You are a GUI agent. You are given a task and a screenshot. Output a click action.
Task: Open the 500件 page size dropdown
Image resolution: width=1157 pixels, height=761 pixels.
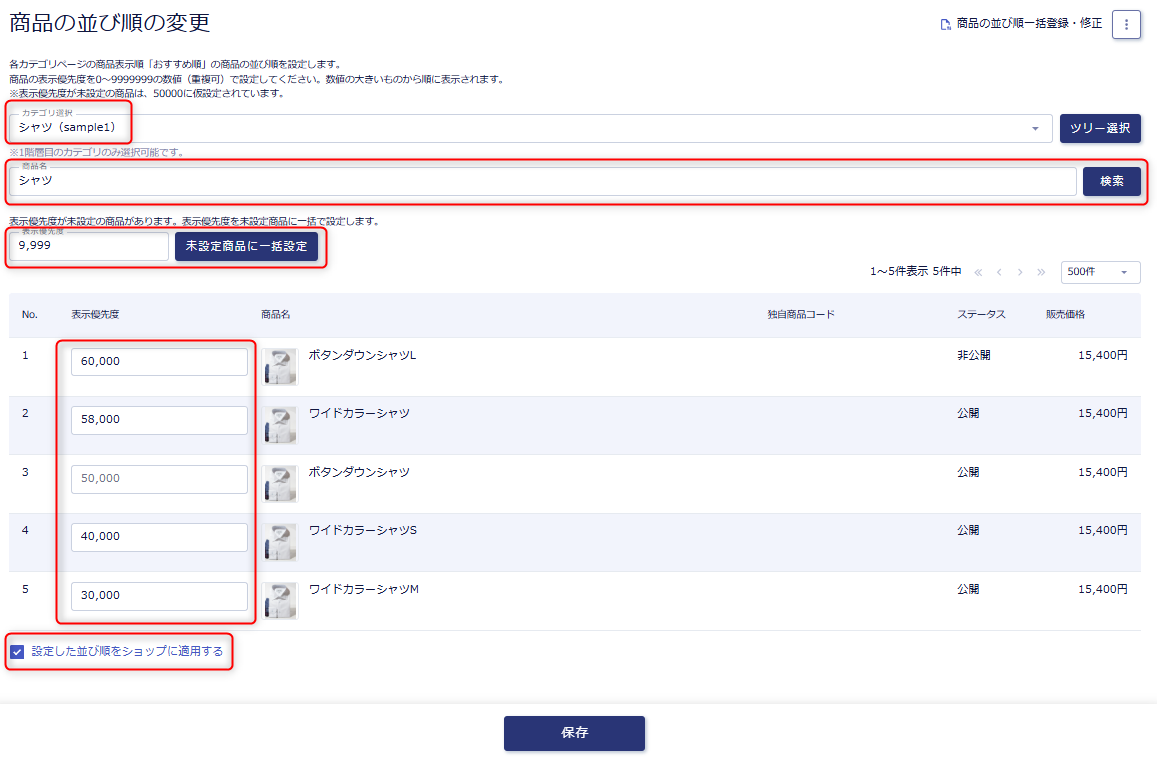coord(1100,272)
